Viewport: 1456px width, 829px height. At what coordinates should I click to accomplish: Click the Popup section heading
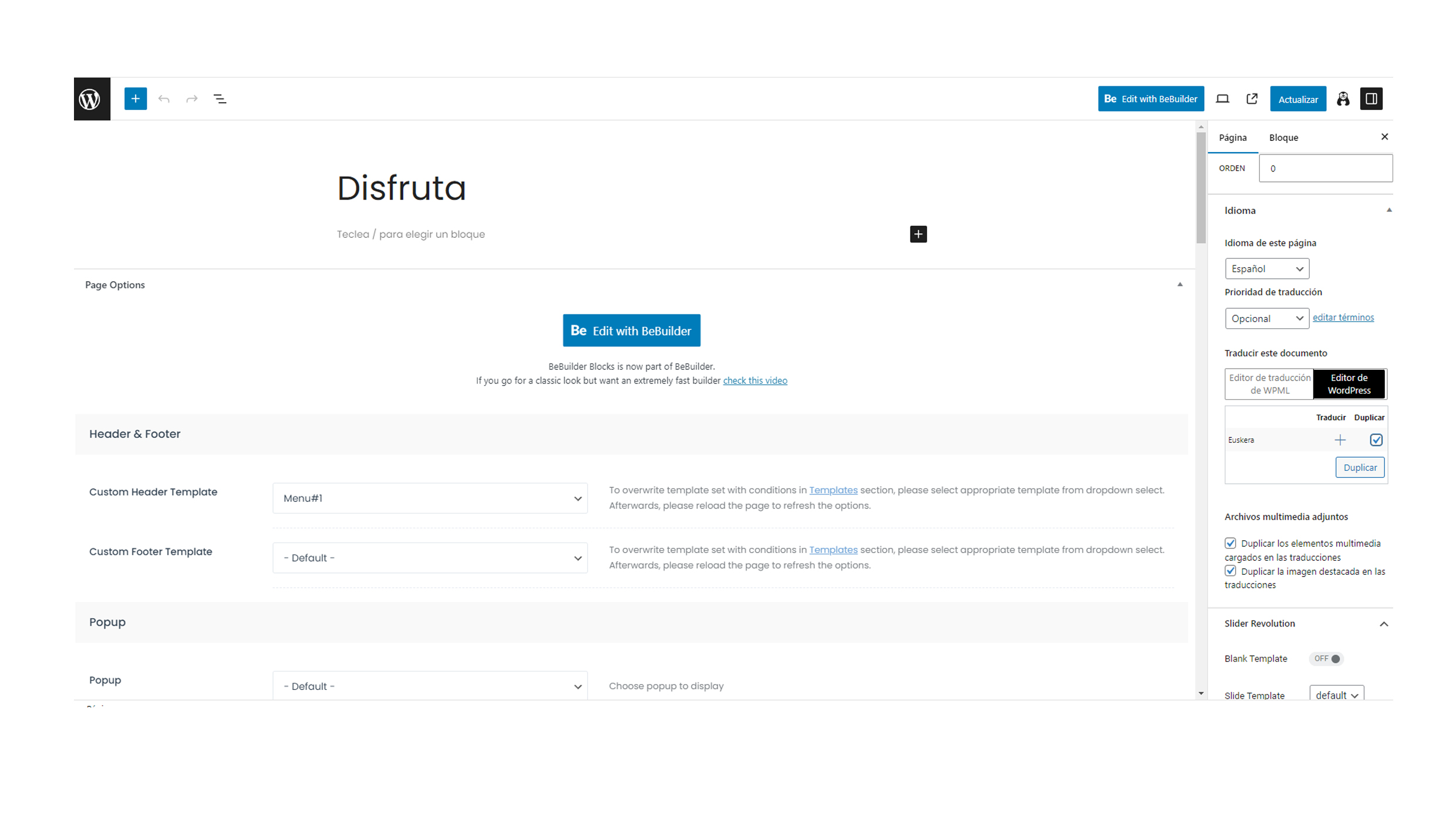(107, 622)
